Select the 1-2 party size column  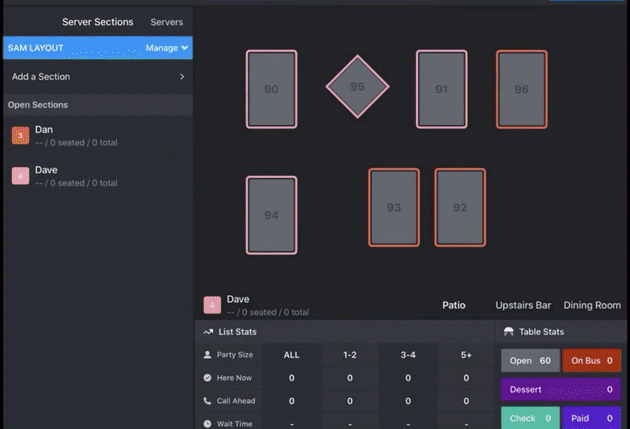pyautogui.click(x=350, y=355)
